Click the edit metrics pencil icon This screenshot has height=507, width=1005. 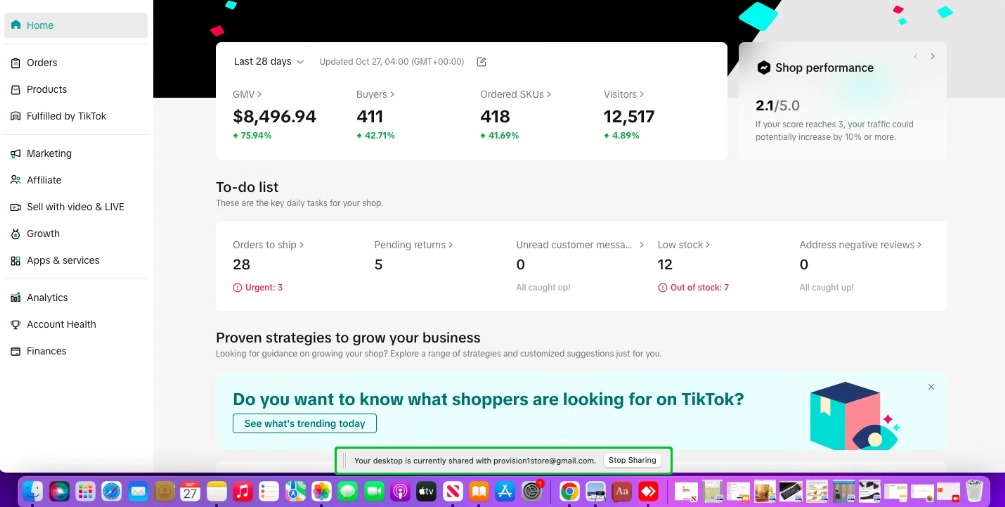click(x=481, y=62)
